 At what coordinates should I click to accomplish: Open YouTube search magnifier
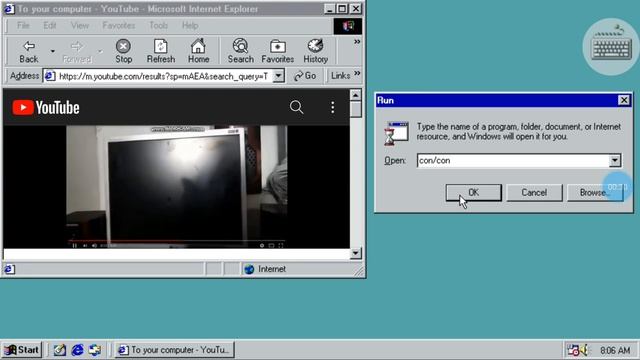(x=296, y=107)
